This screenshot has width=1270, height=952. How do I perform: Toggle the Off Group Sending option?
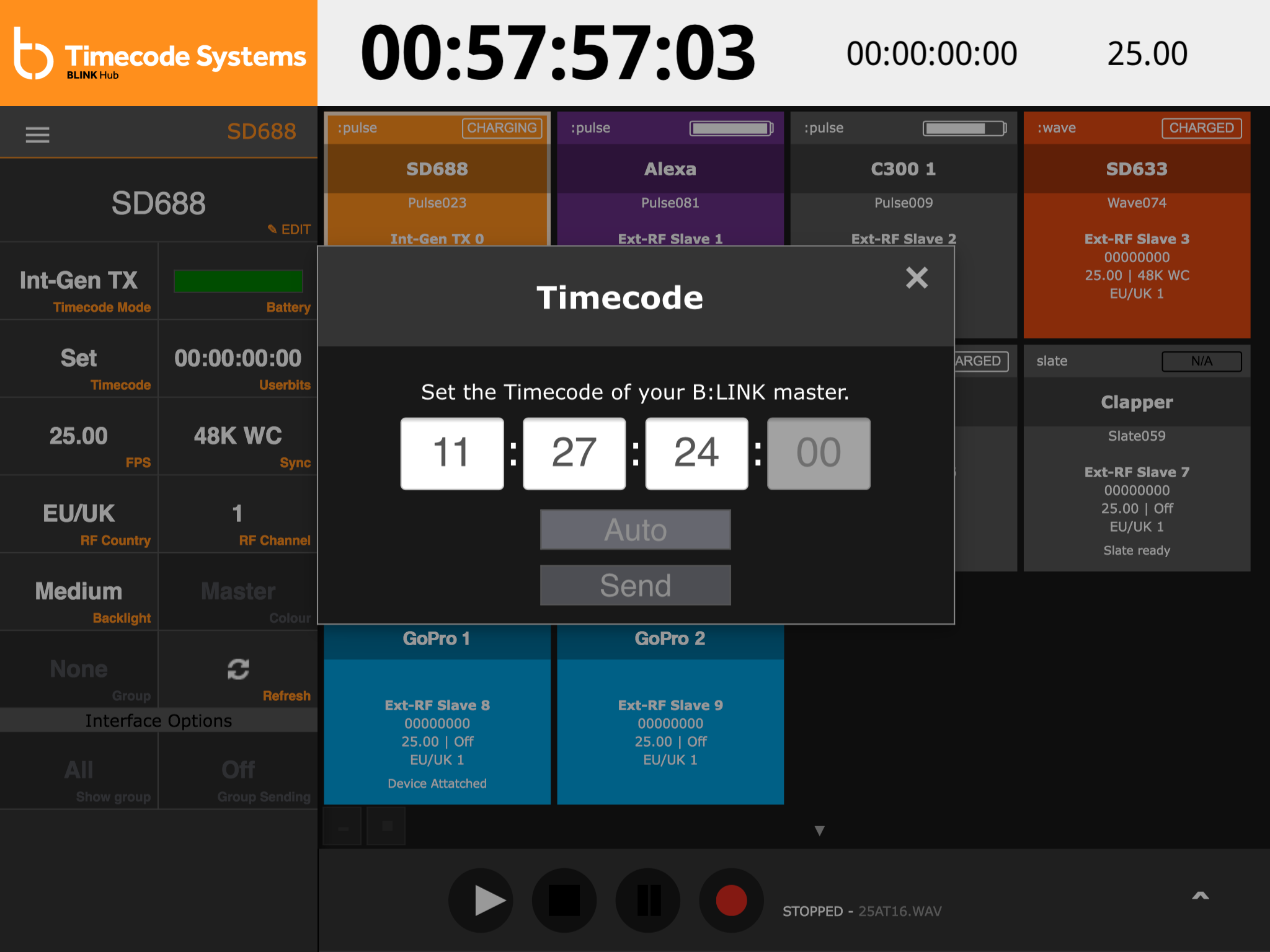tap(238, 770)
